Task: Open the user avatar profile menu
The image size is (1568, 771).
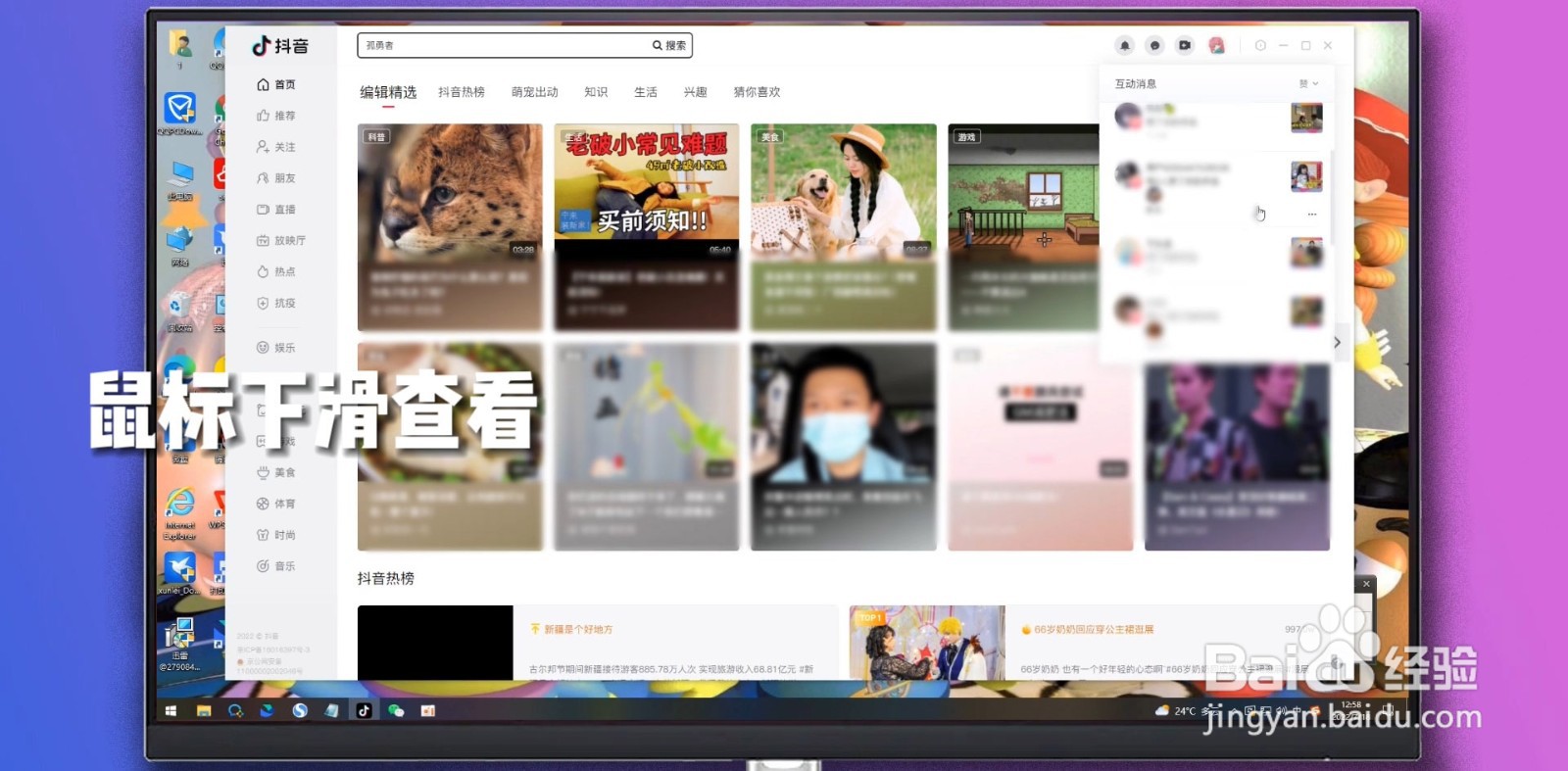Action: [1216, 45]
